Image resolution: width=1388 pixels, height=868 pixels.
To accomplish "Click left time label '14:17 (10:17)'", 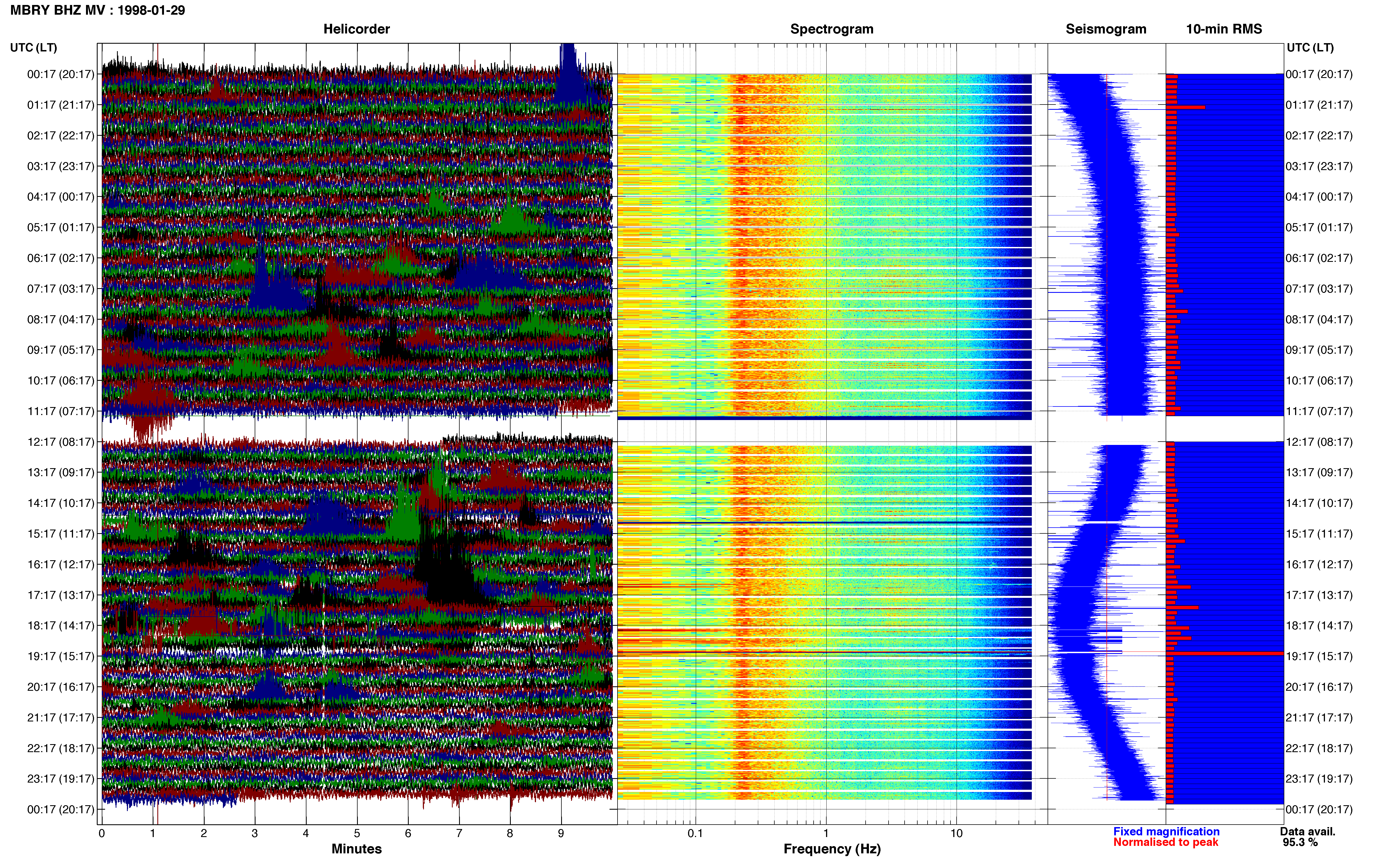I will point(61,503).
